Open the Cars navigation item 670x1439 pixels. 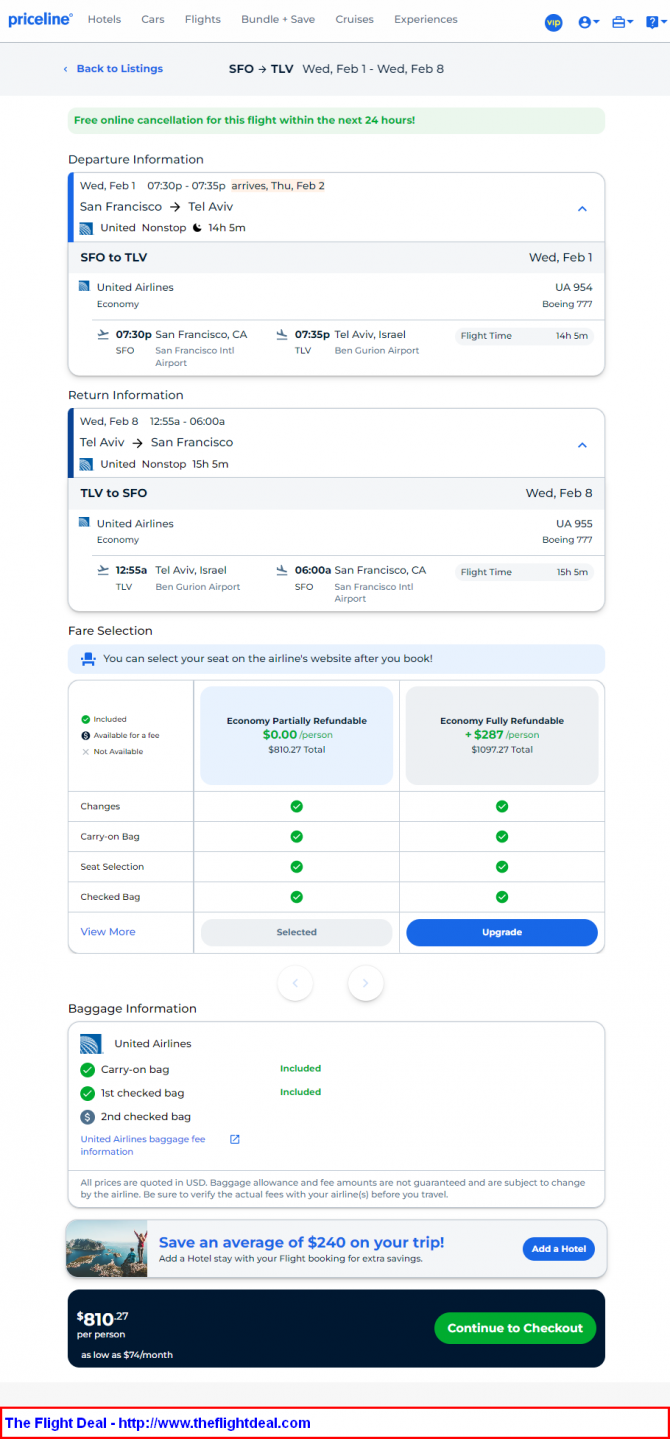pos(153,19)
